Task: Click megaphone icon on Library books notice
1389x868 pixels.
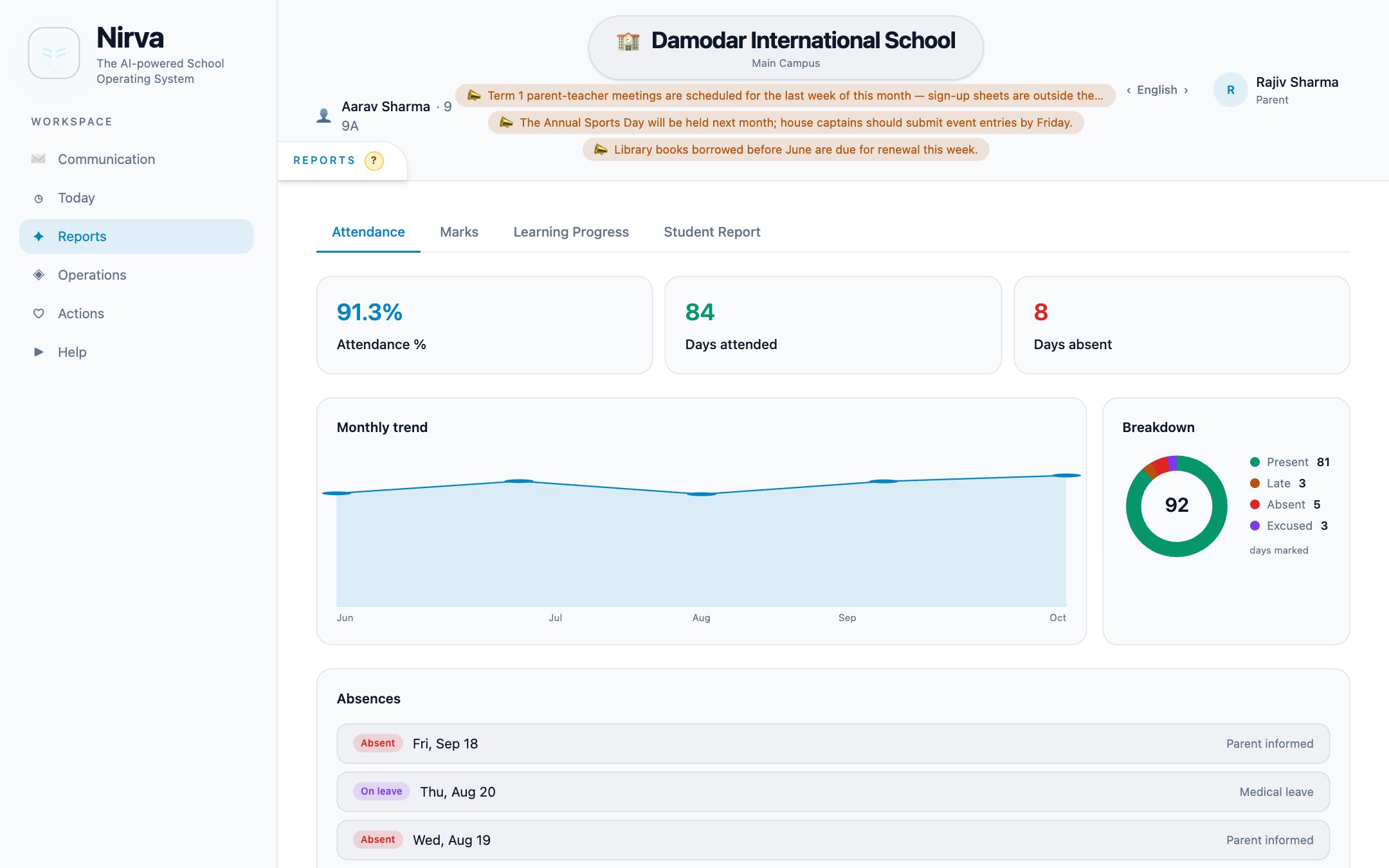Action: point(601,149)
